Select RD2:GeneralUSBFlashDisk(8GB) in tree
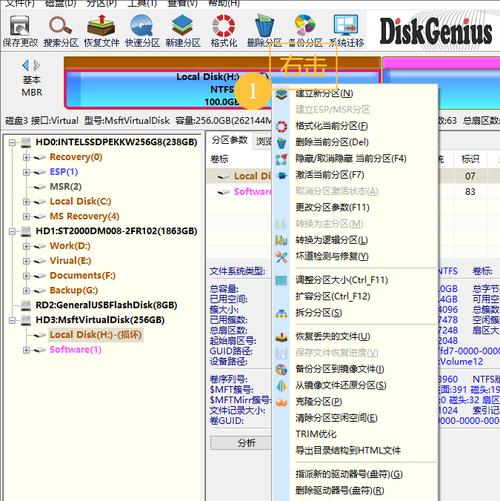500x501 pixels. (x=106, y=305)
